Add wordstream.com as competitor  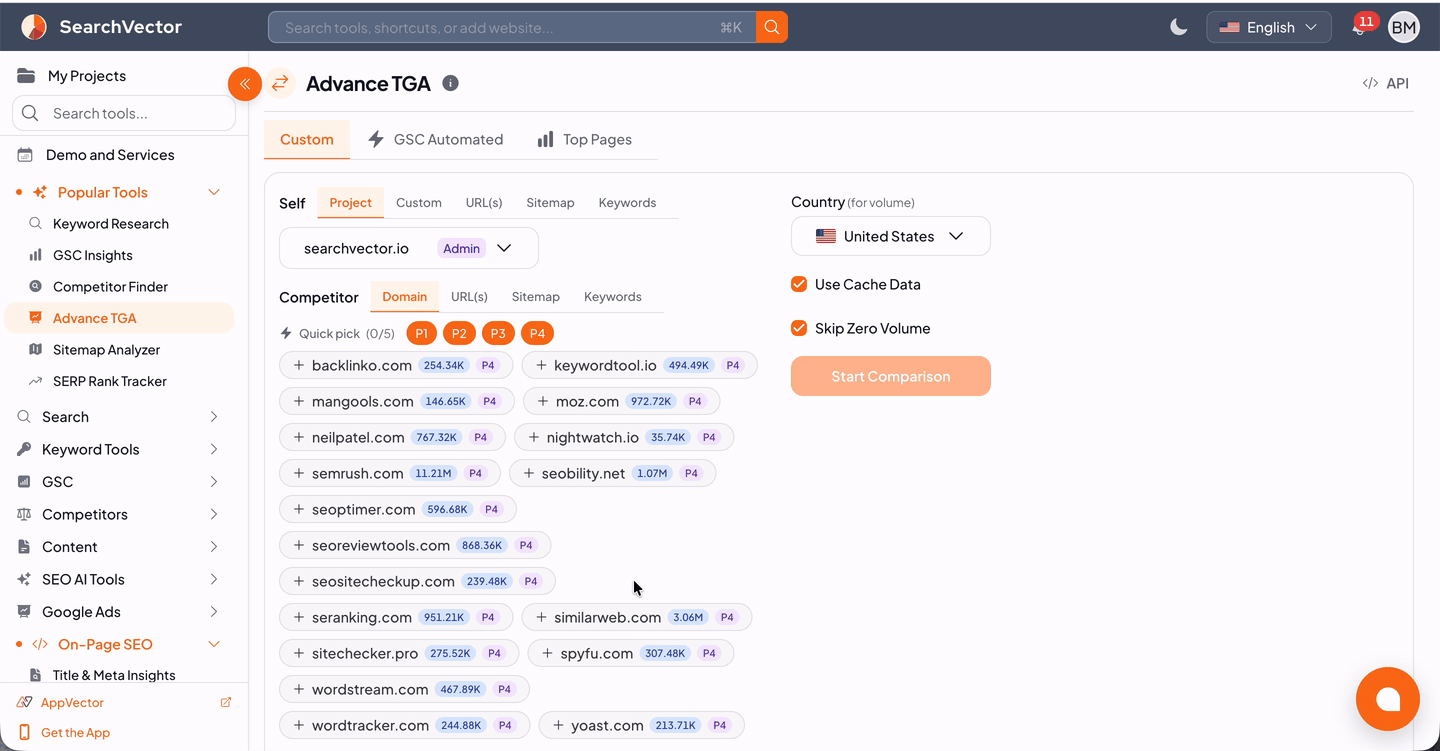pos(404,689)
